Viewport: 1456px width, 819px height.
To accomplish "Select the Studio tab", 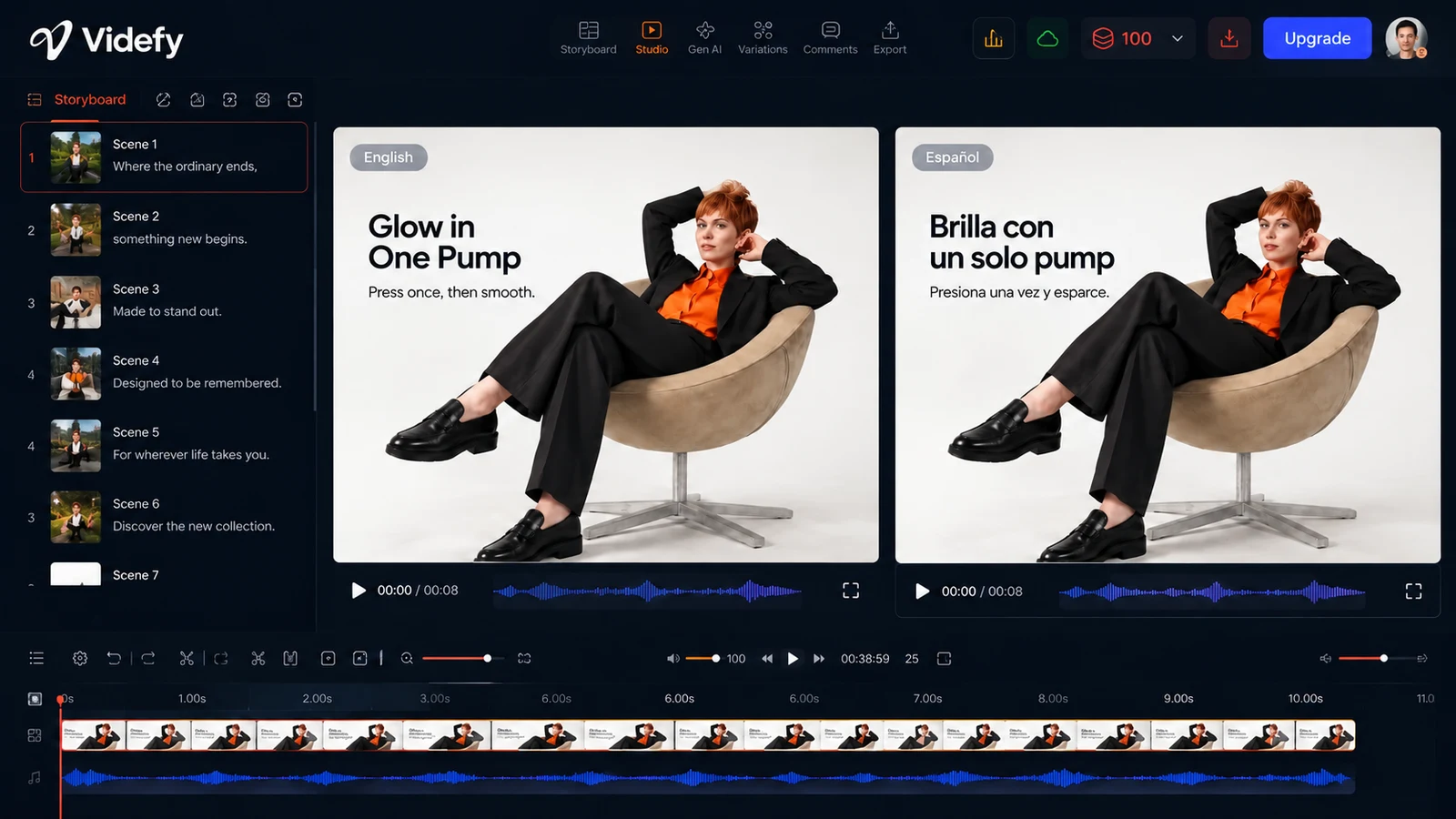I will pos(652,38).
